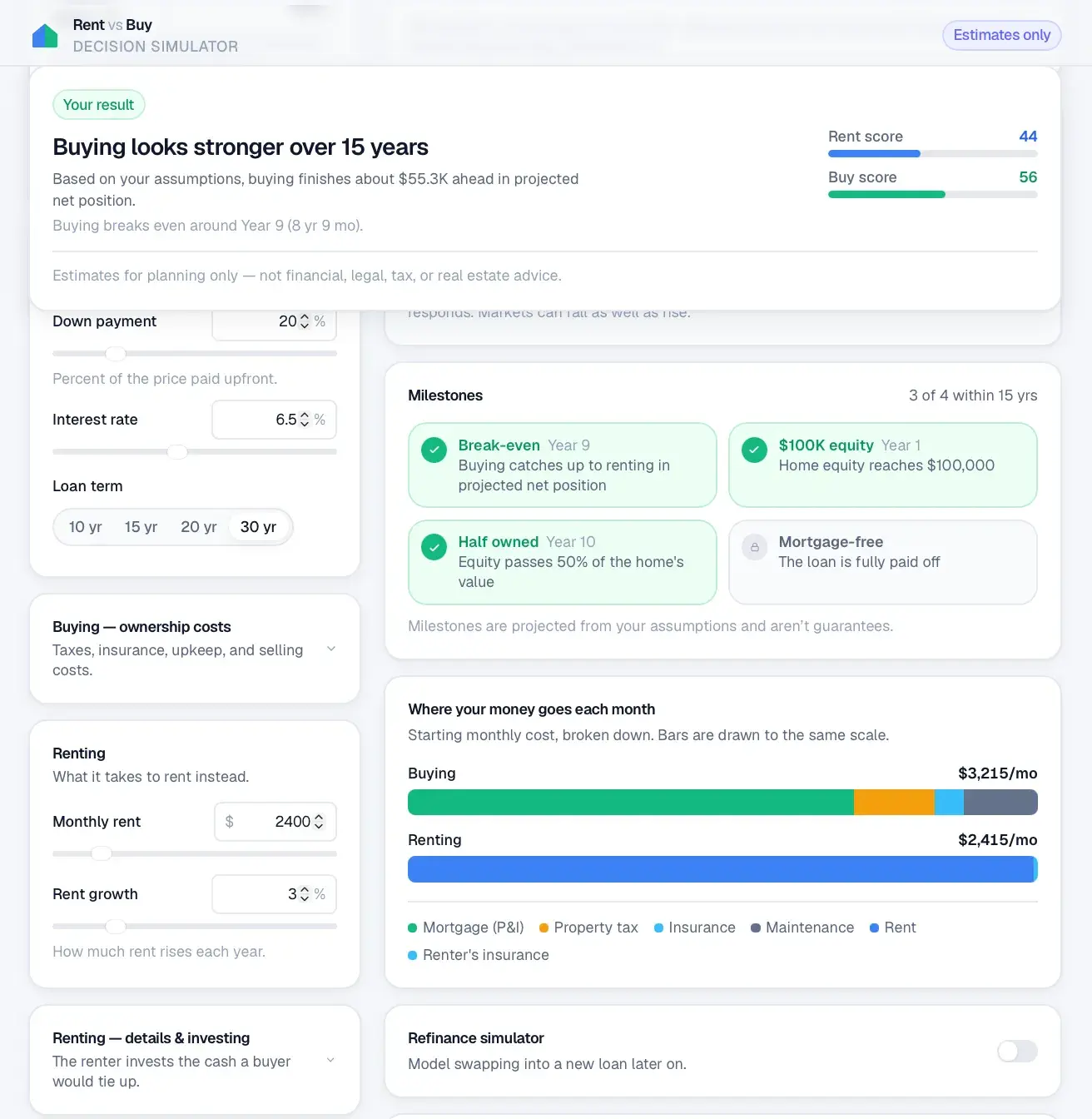Click the light blue insurance segment of Buying bar
1092x1119 pixels.
point(949,803)
